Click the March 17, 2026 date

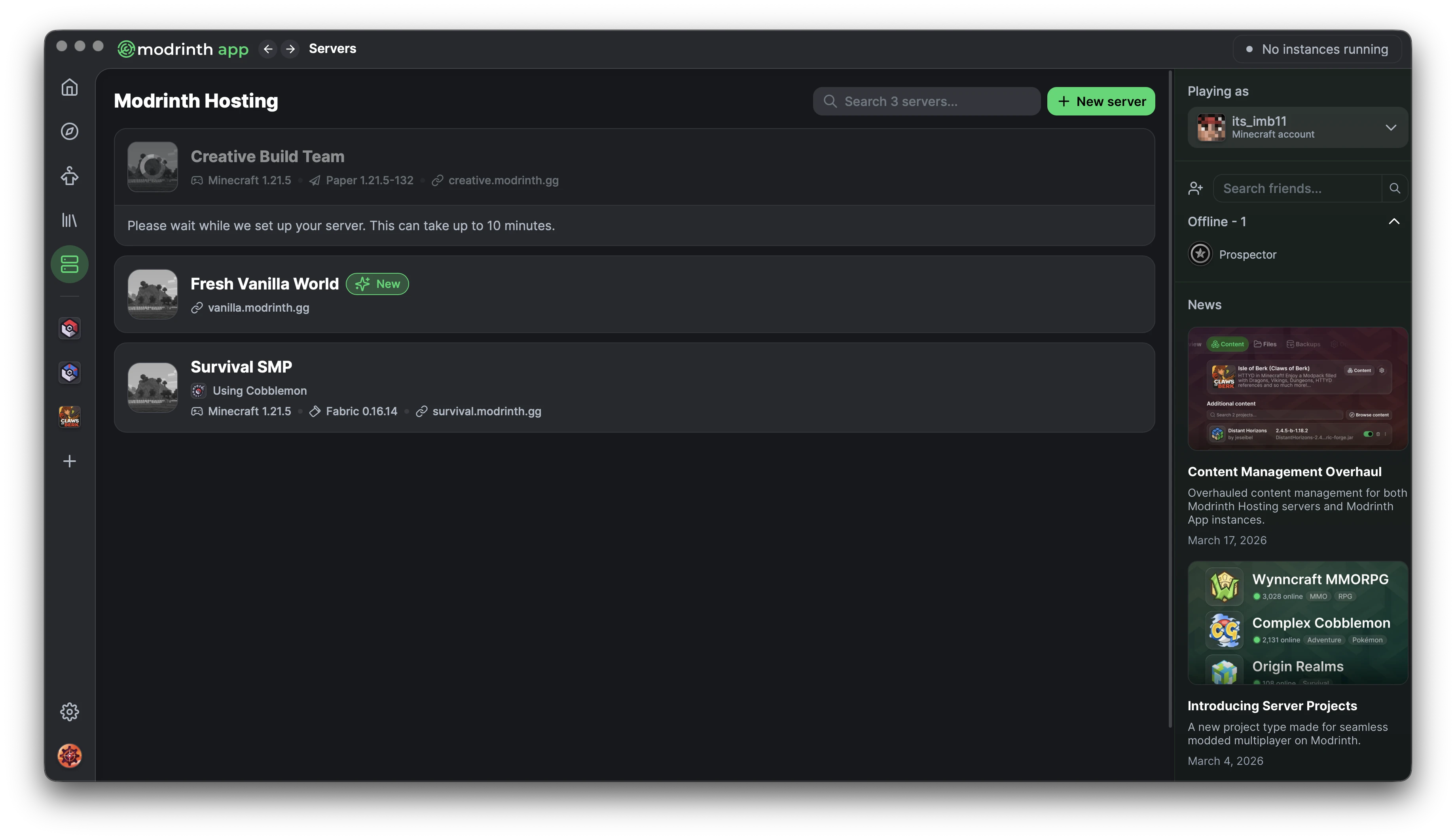[1227, 541]
